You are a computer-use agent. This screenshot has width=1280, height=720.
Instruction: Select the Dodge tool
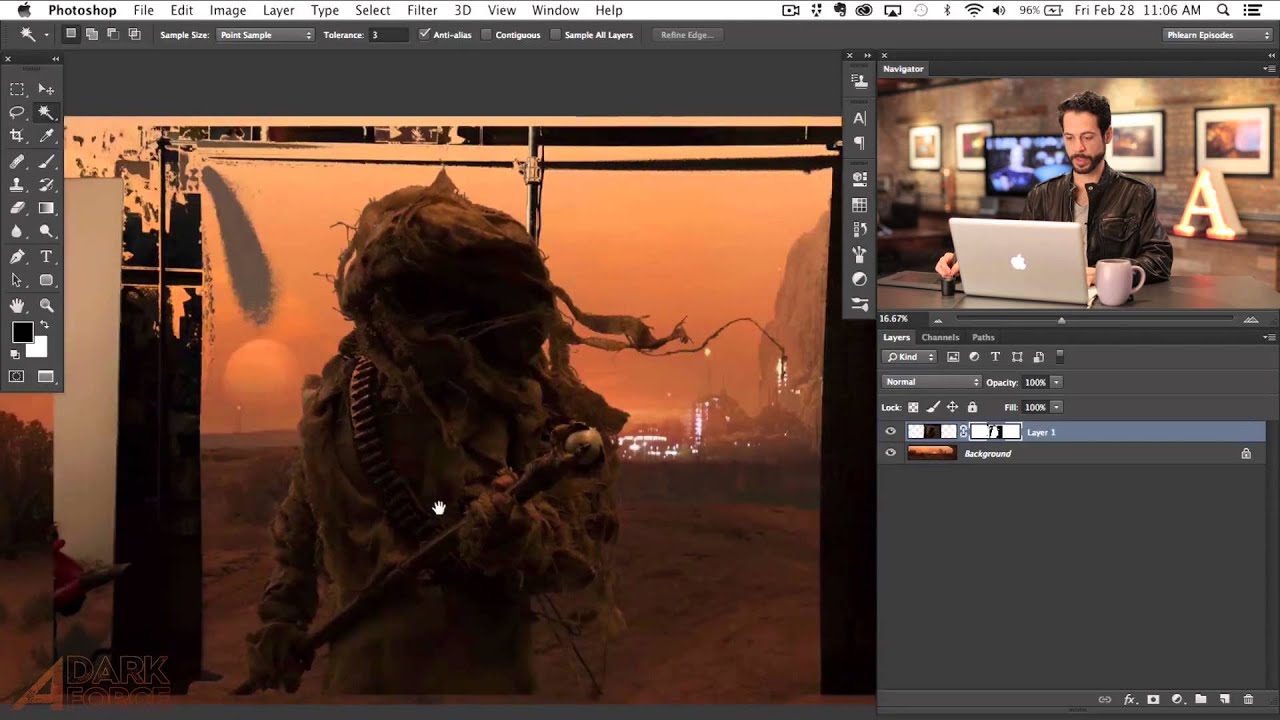[x=46, y=232]
